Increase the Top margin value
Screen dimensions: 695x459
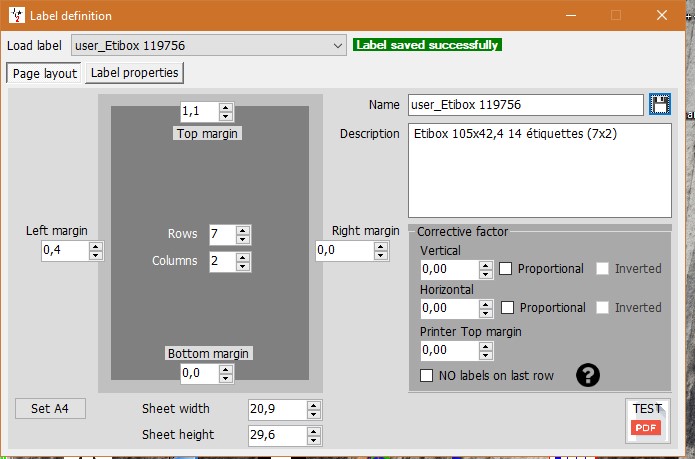point(226,108)
